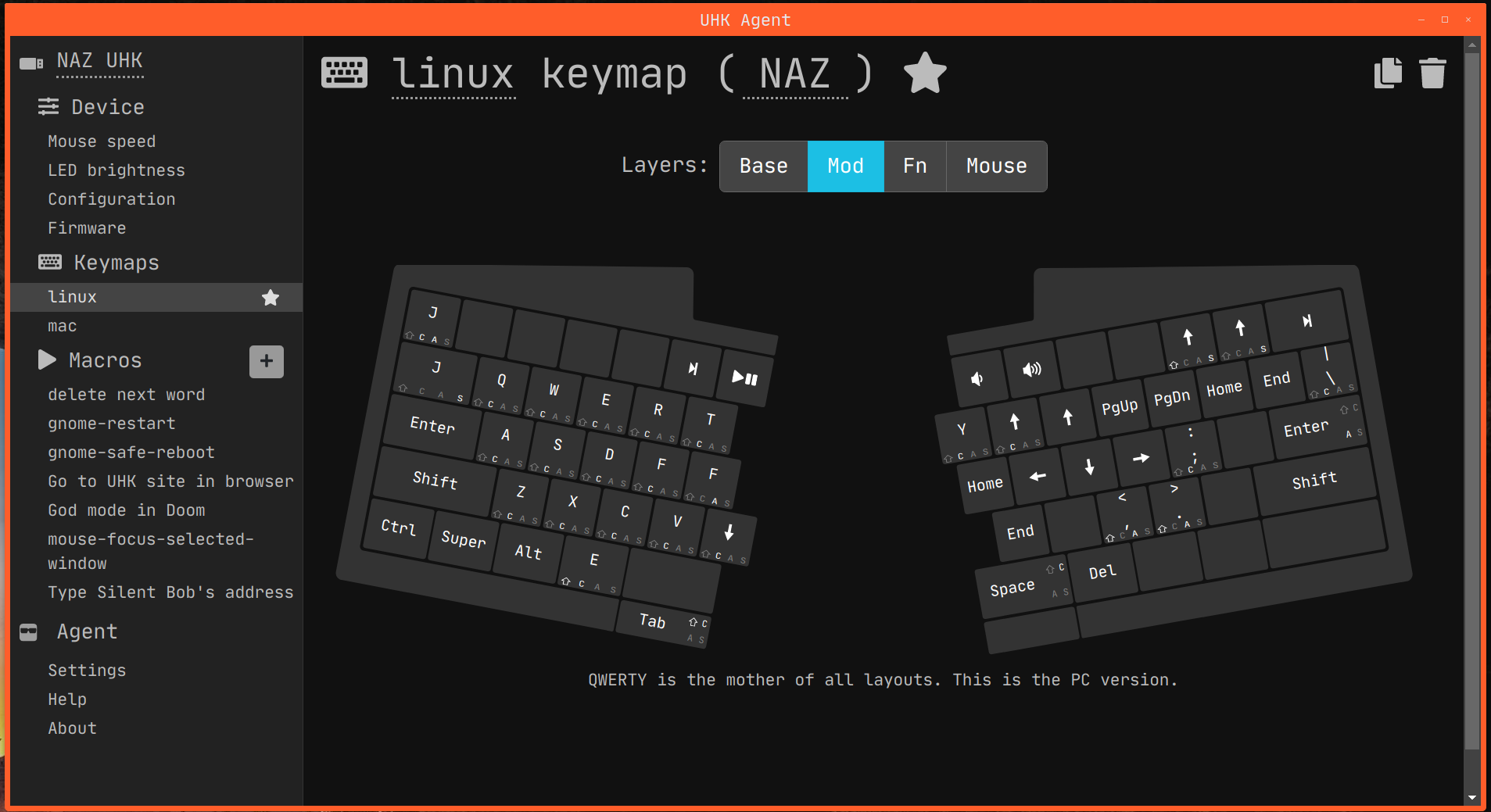Click the right arrow key
Image resolution: width=1491 pixels, height=812 pixels.
1141,458
